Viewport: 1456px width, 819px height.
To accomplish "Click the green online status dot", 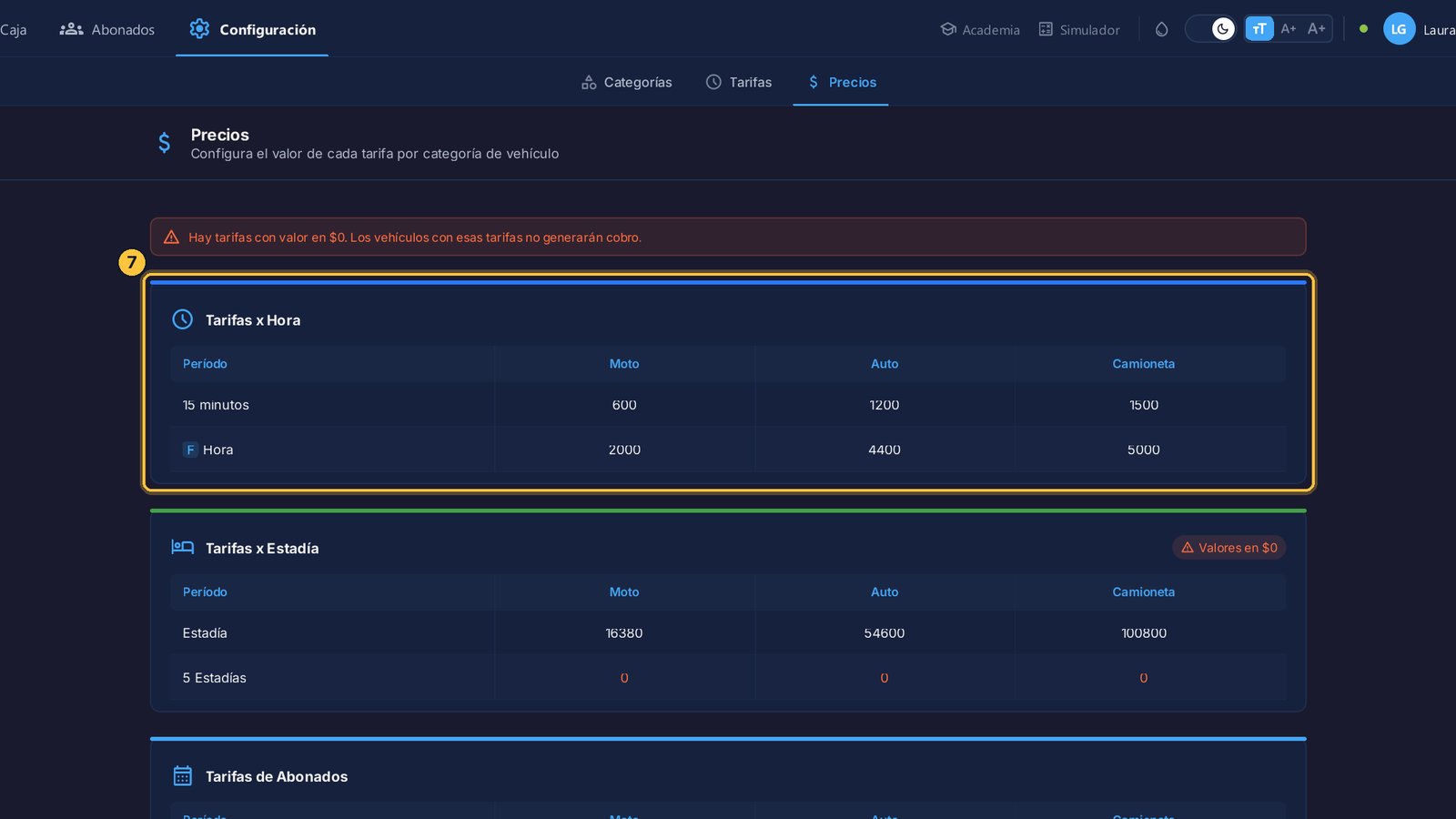I will 1363,29.
